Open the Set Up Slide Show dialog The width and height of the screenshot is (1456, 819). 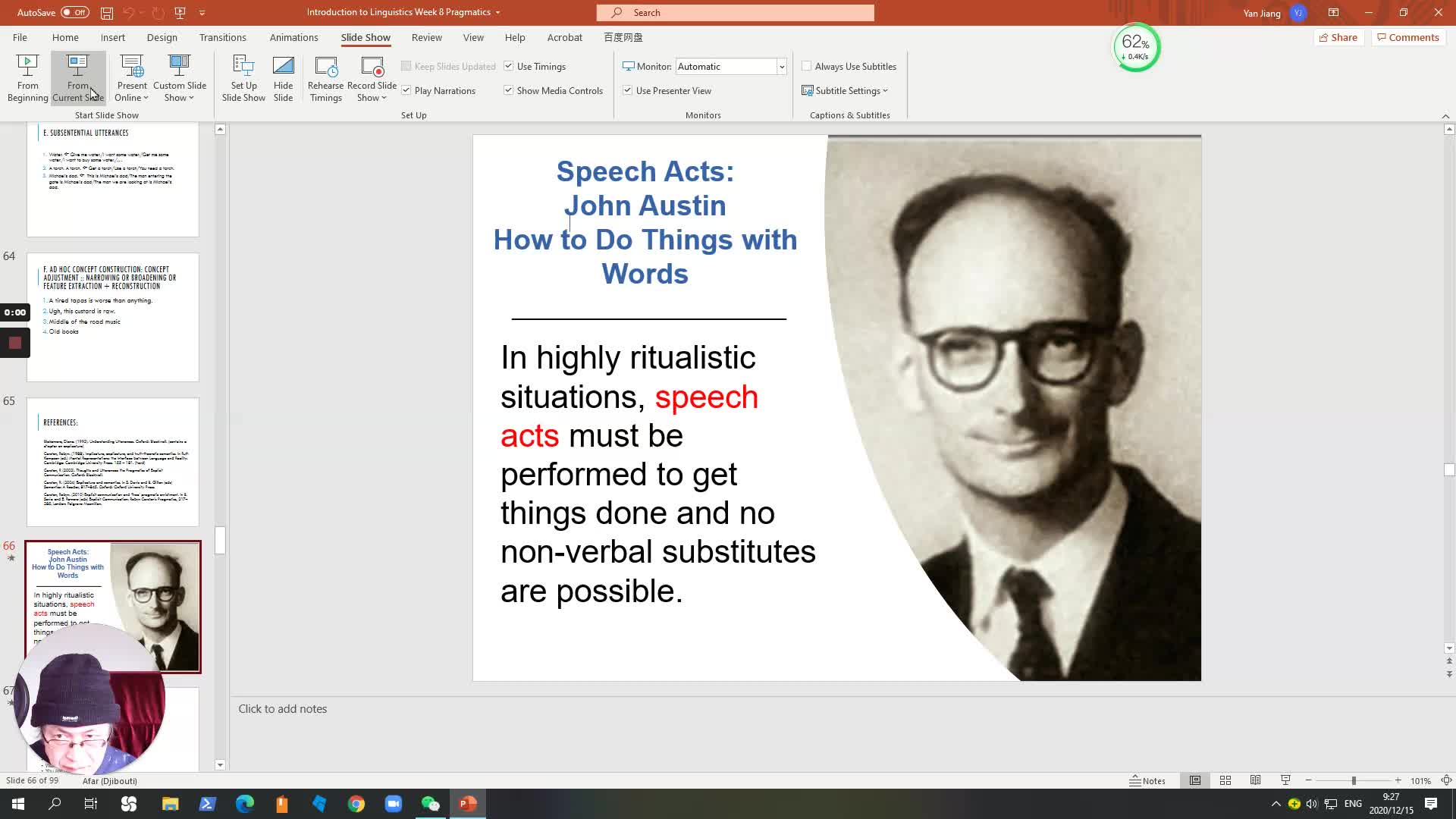(243, 78)
